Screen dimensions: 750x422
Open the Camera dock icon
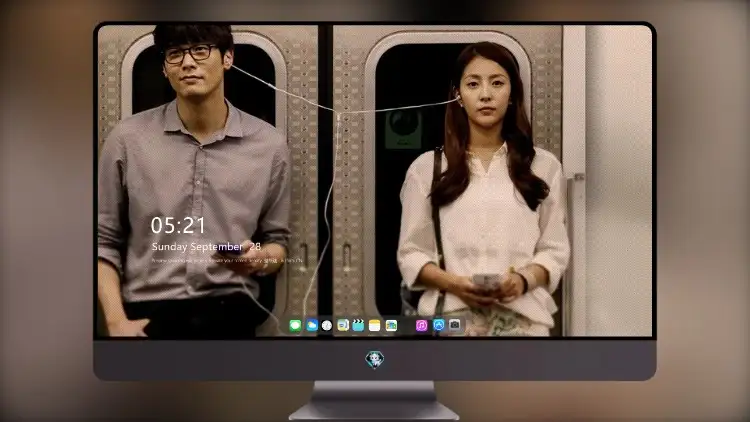tap(455, 325)
